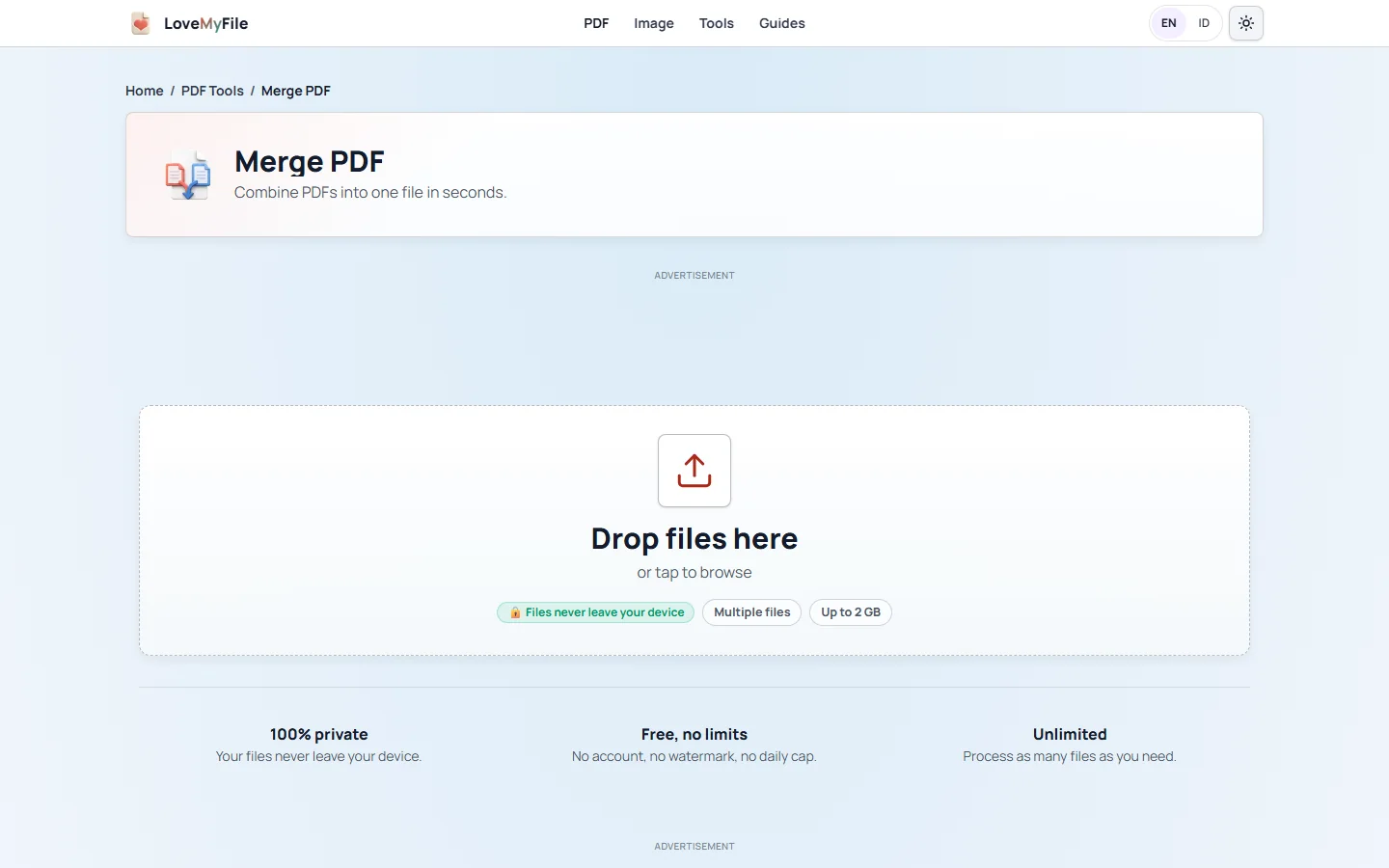Screen dimensions: 1389x868
Task: Click the upload arrow icon
Action: point(694,471)
